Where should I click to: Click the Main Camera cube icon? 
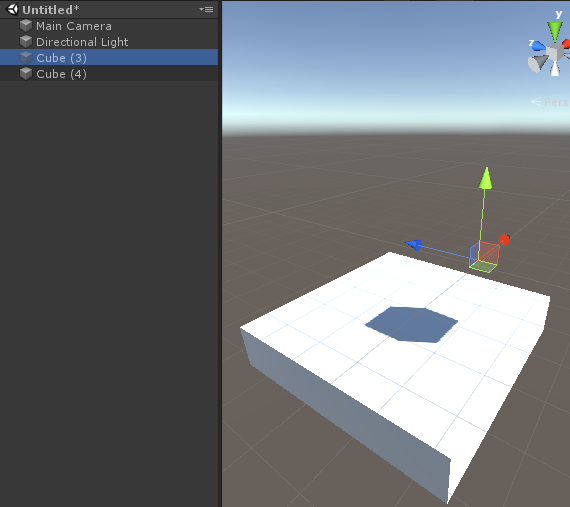(x=26, y=26)
